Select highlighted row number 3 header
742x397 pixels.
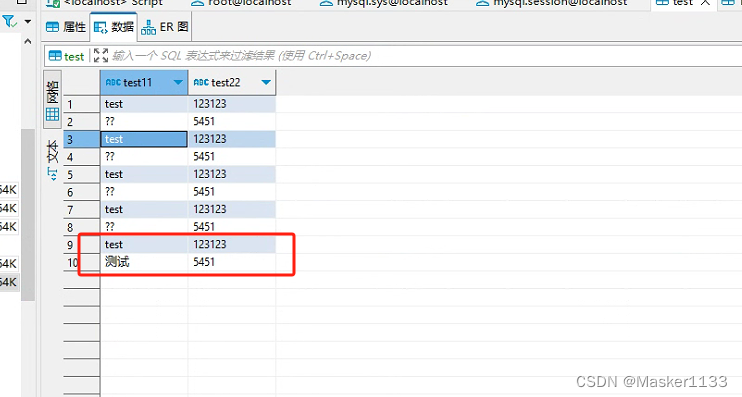(x=81, y=139)
